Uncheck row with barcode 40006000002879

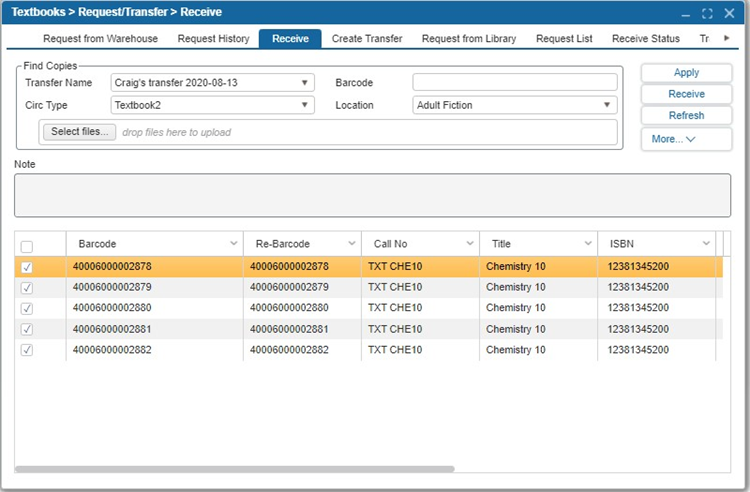27,288
